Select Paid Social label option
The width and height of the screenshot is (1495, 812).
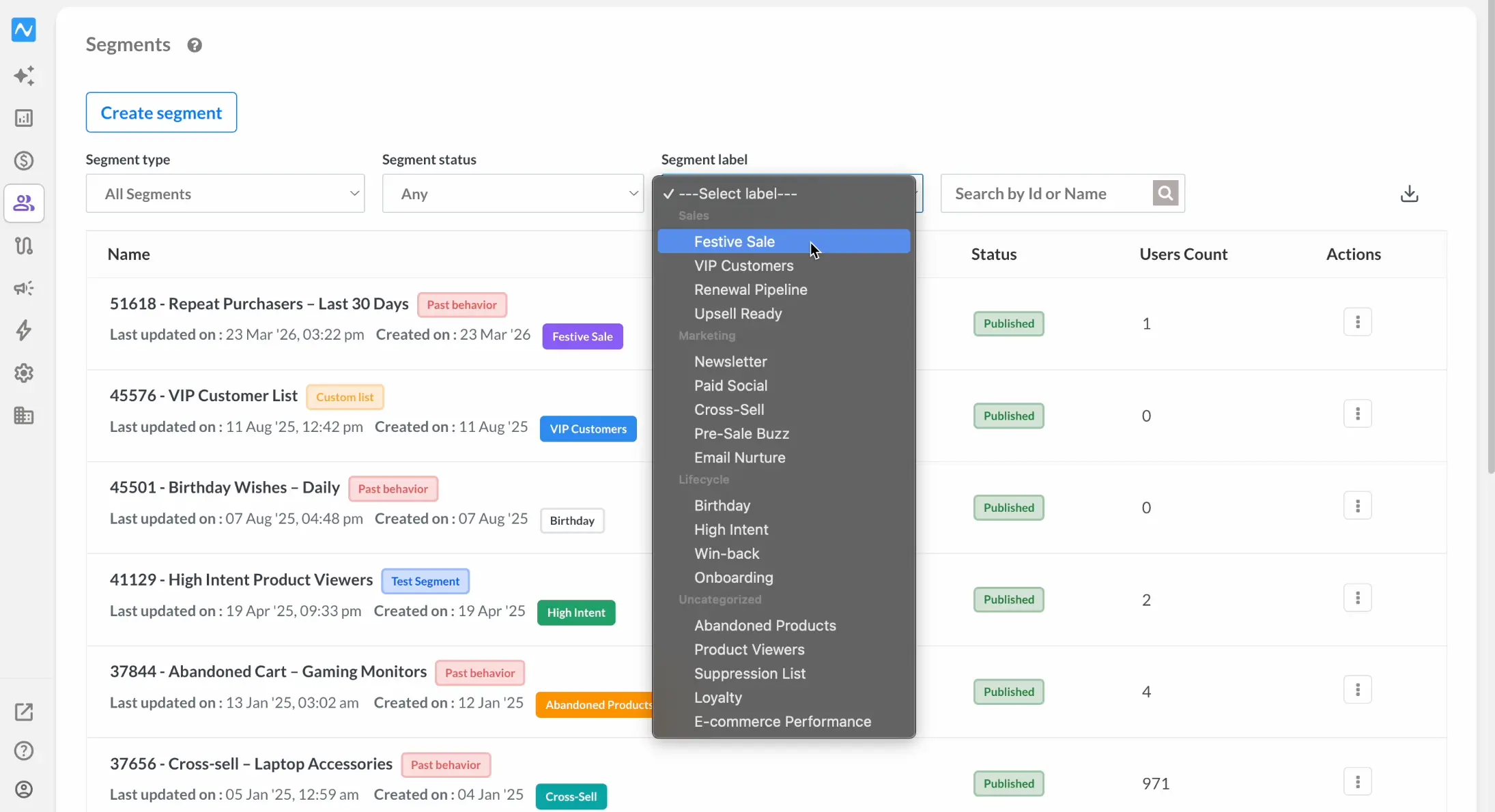[x=784, y=386]
